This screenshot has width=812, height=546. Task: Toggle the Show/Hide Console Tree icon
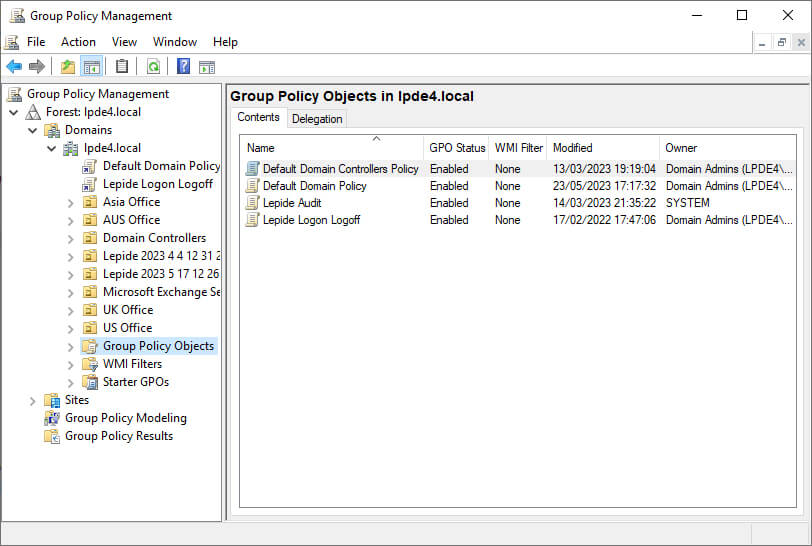91,67
